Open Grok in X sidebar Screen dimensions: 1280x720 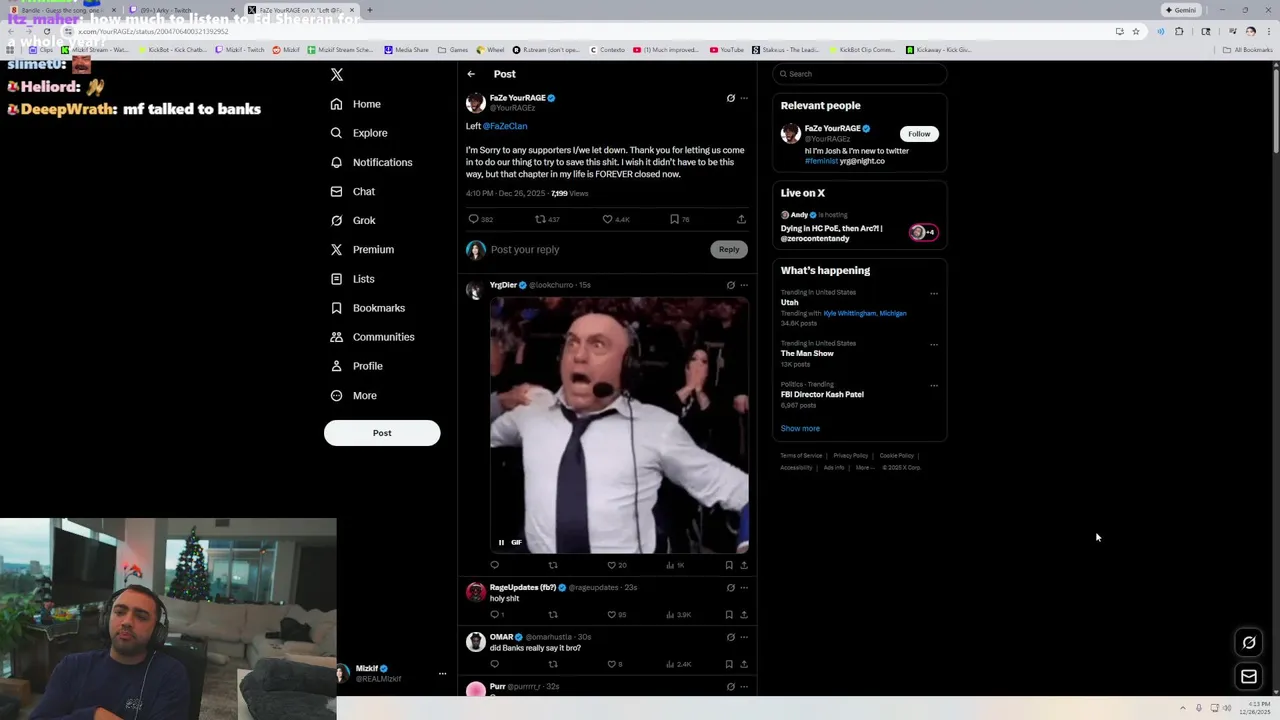click(353, 220)
